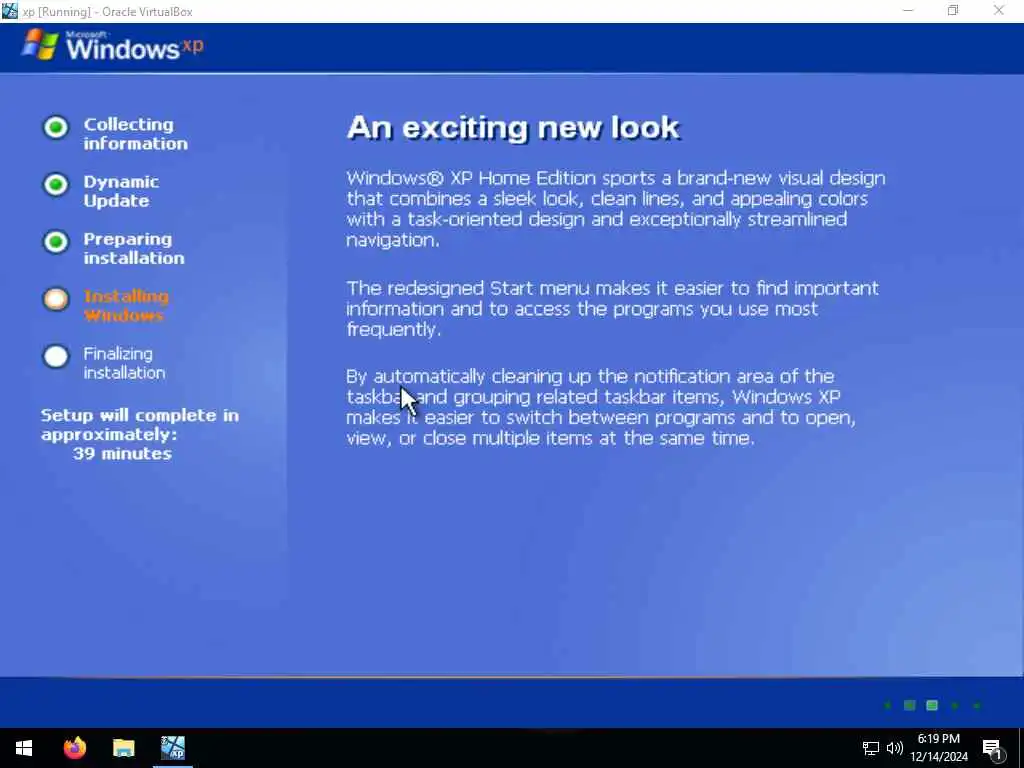Click the taskbar clock showing 6:19 PM
Image resolution: width=1024 pixels, height=768 pixels.
click(x=938, y=748)
